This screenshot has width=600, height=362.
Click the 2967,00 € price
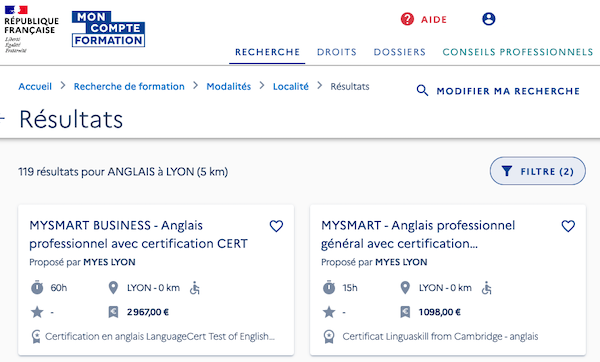(x=148, y=312)
